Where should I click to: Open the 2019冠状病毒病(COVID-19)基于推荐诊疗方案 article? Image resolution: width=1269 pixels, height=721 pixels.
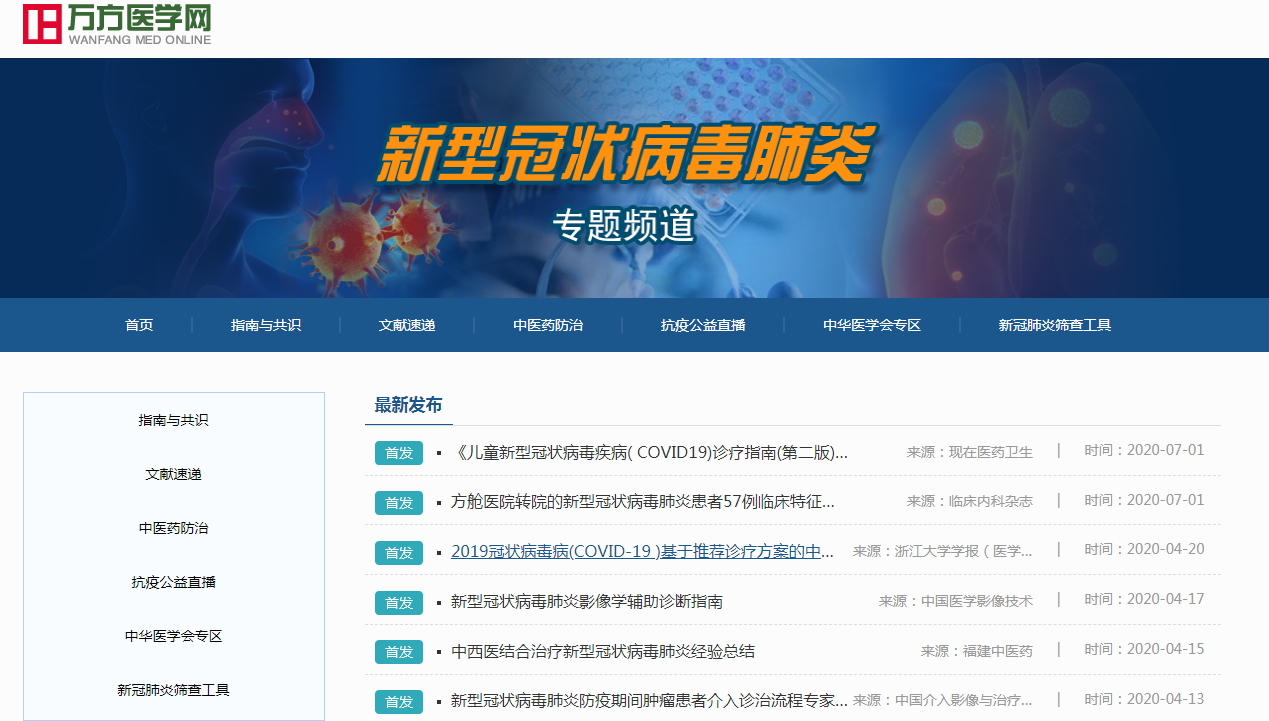[x=643, y=552]
